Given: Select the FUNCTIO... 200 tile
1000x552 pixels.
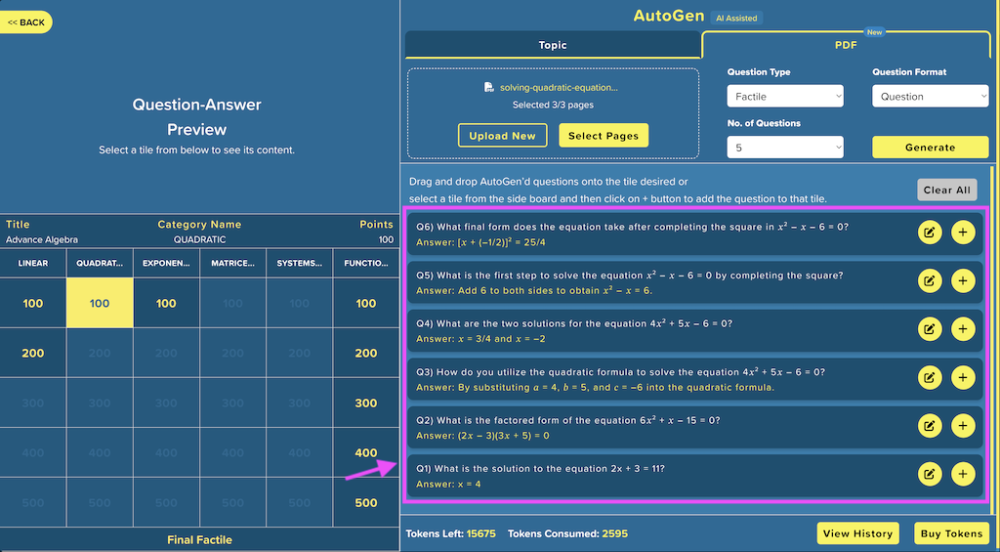Looking at the screenshot, I should coord(366,353).
